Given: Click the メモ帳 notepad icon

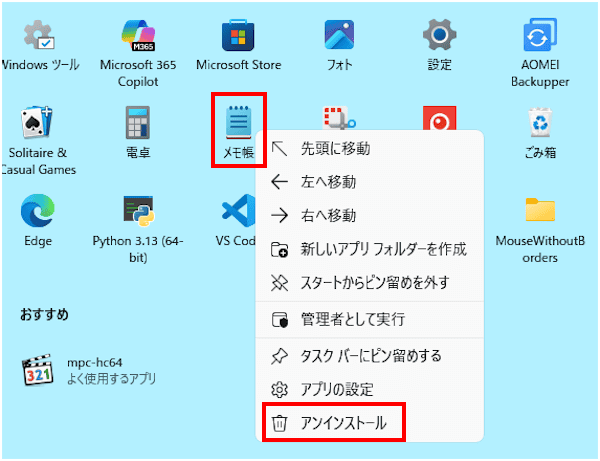Looking at the screenshot, I should click(238, 122).
